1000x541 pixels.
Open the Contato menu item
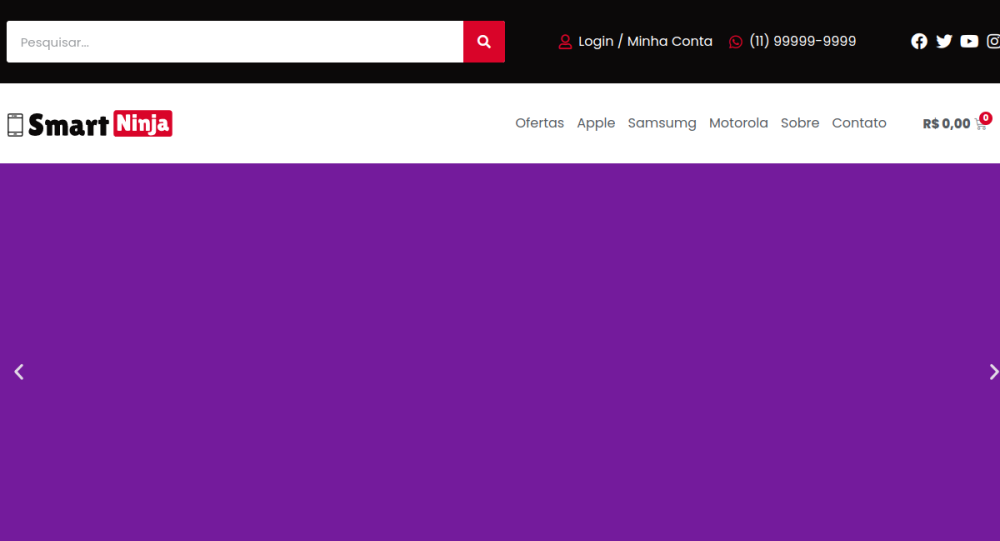click(859, 123)
